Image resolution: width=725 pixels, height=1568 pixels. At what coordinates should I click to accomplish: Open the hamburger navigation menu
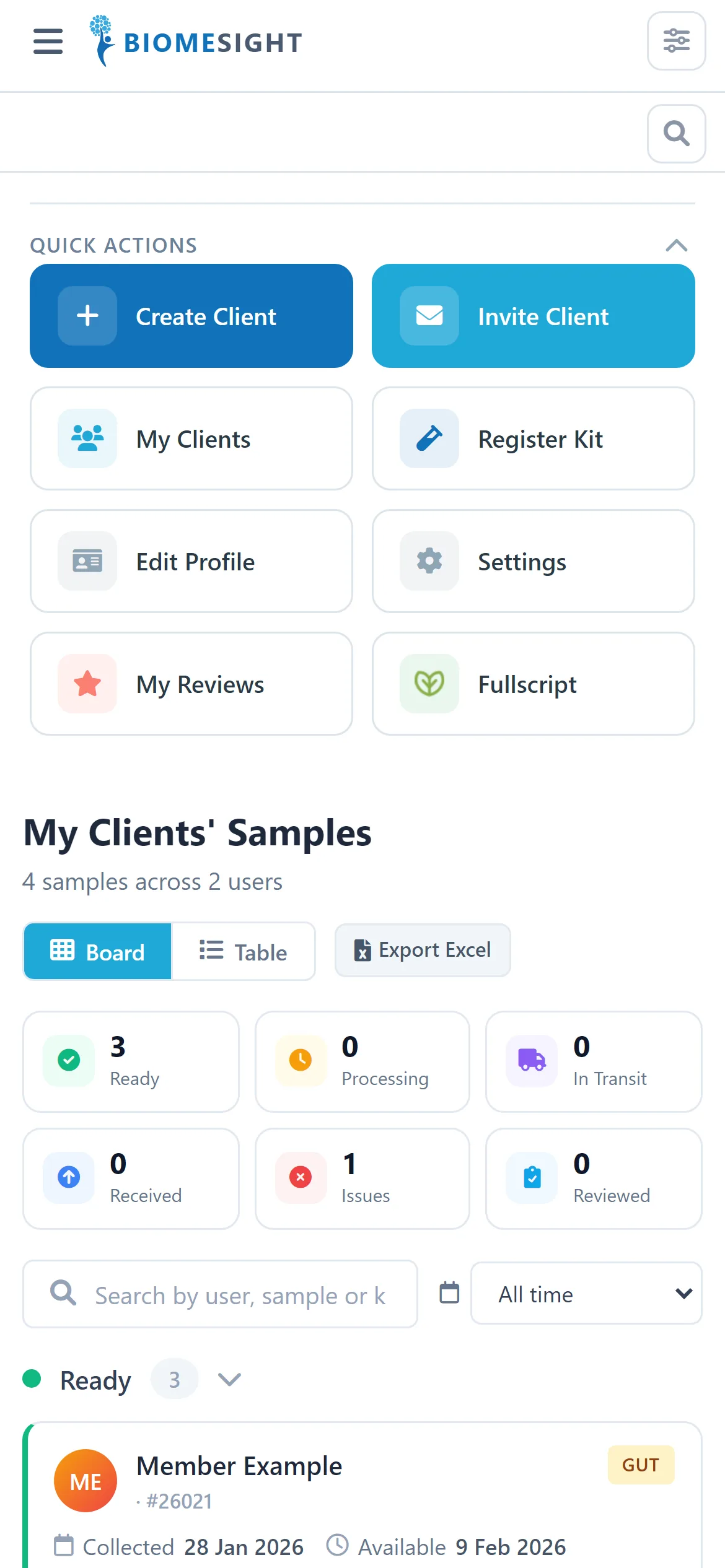click(48, 41)
